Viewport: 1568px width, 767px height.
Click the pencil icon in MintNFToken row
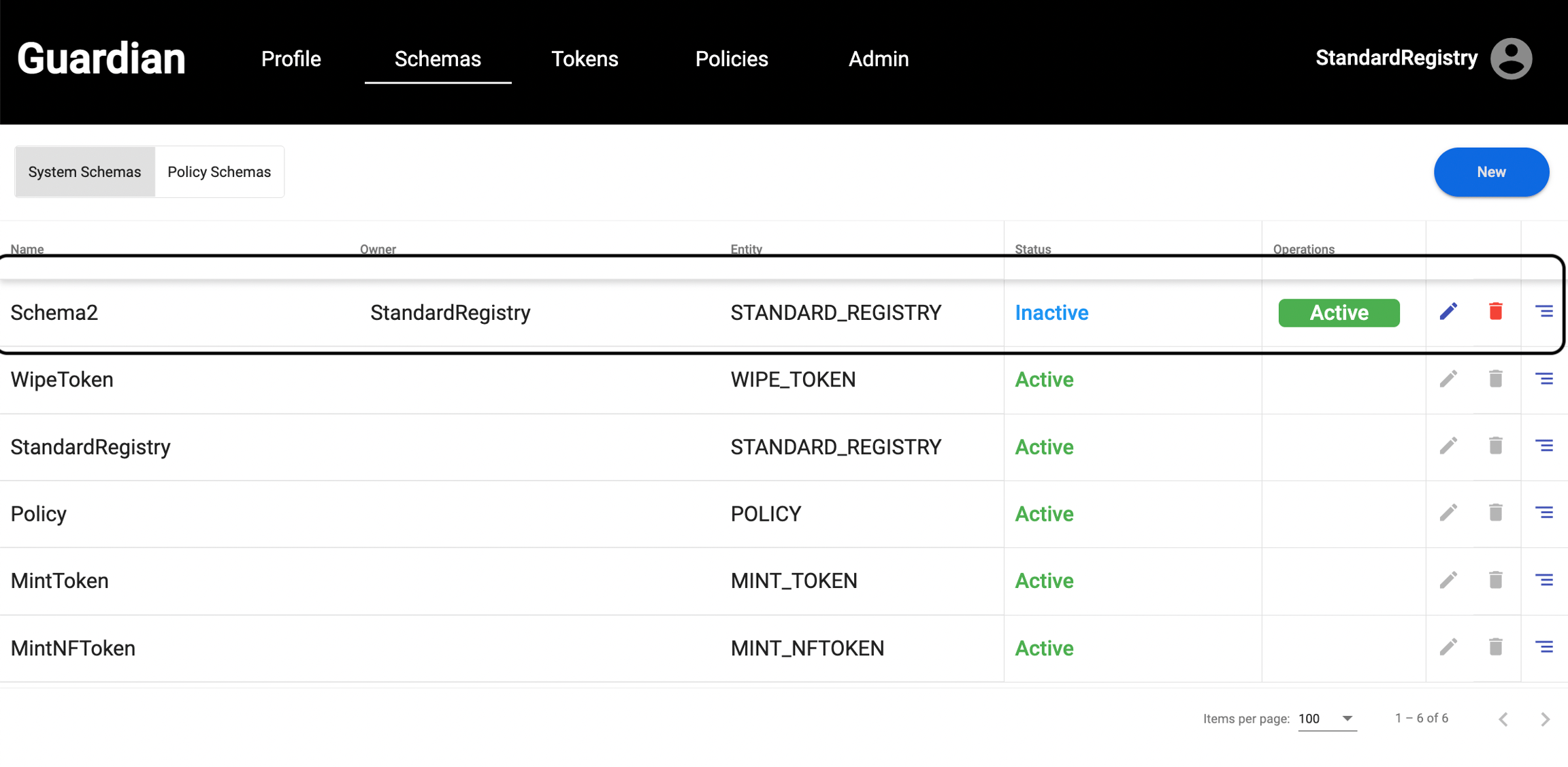1448,647
